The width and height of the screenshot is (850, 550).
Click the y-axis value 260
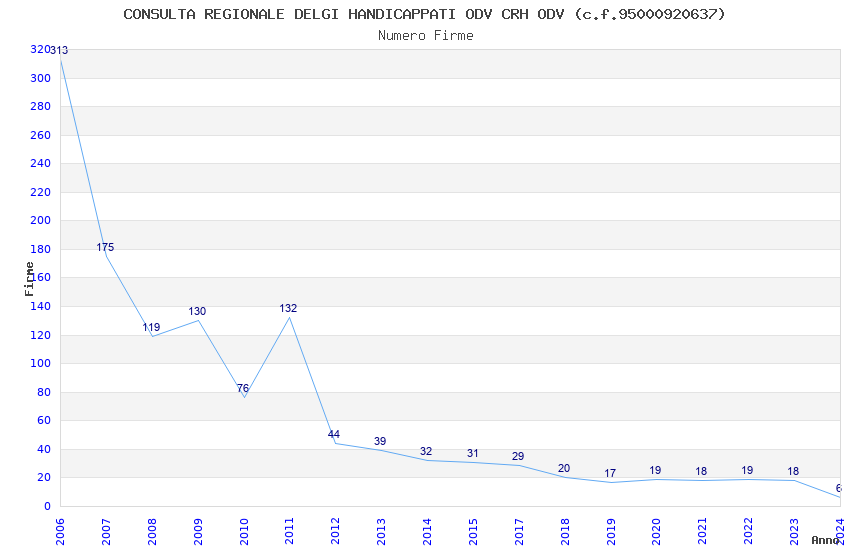click(41, 135)
